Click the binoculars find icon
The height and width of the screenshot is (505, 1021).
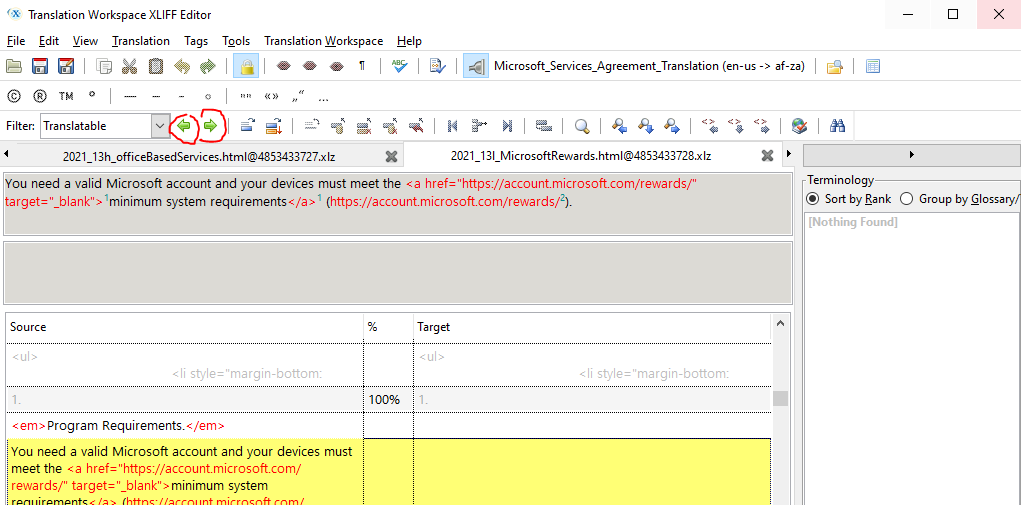[x=837, y=126]
